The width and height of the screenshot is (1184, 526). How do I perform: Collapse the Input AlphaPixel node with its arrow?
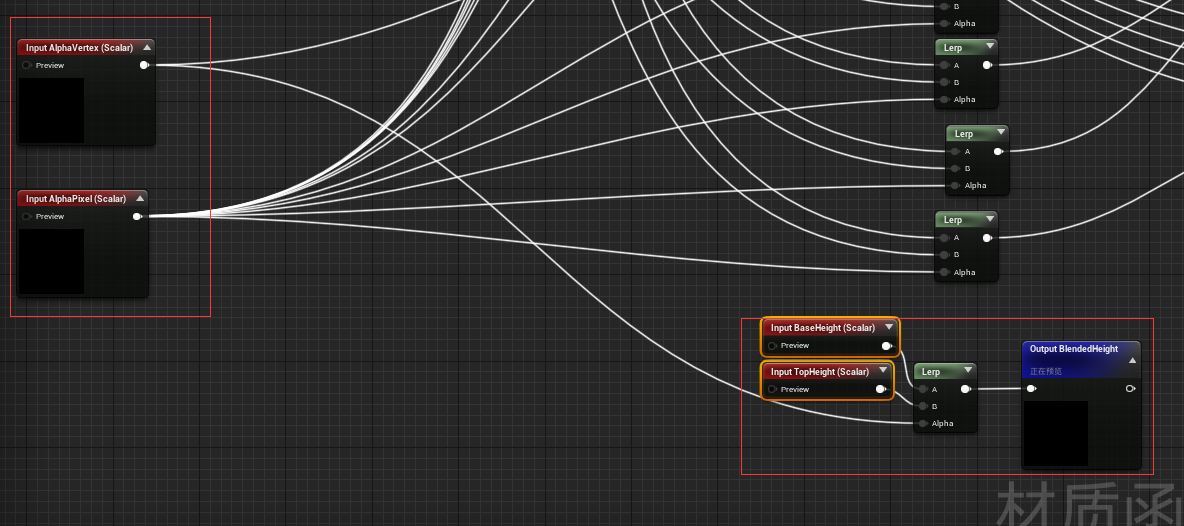coord(140,198)
